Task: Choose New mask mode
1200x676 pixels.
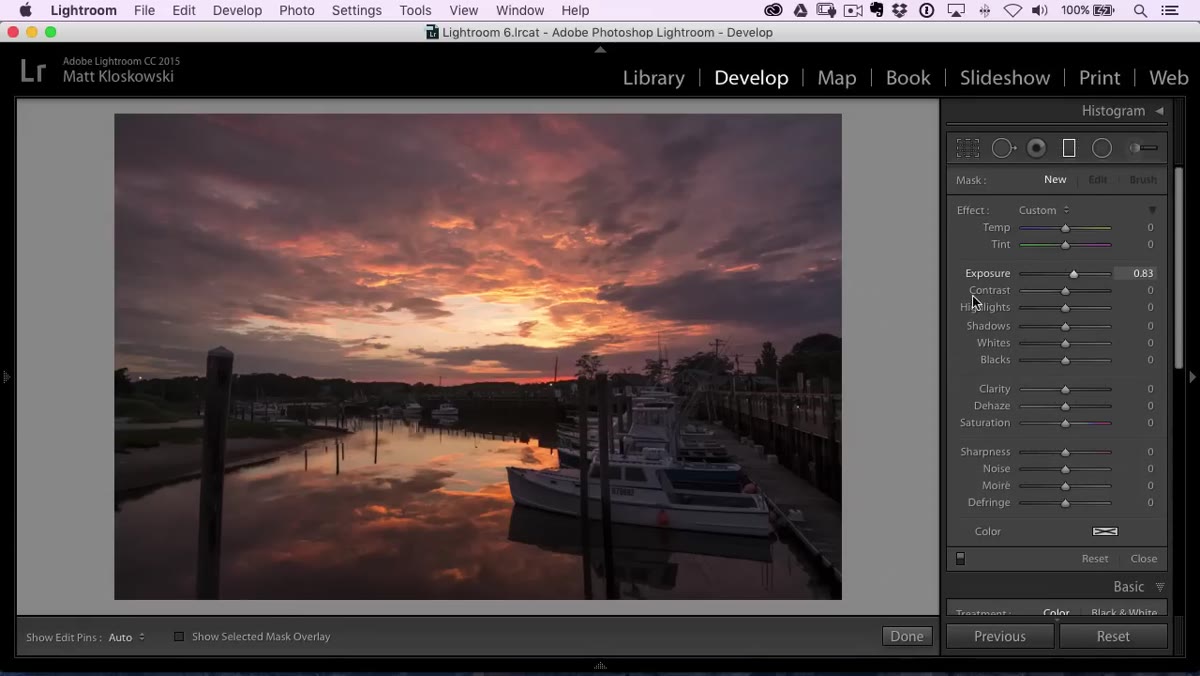Action: click(1055, 180)
